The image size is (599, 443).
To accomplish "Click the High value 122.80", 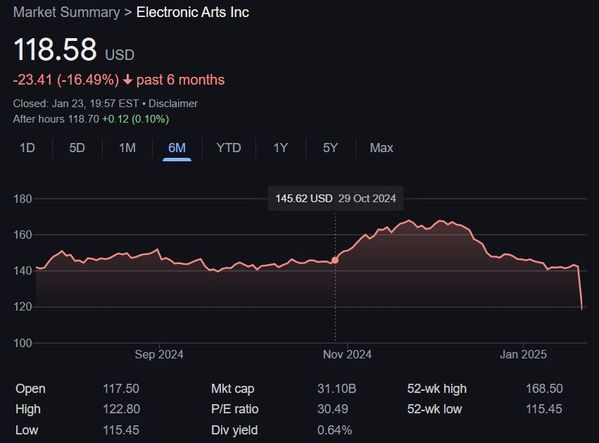I will (121, 409).
